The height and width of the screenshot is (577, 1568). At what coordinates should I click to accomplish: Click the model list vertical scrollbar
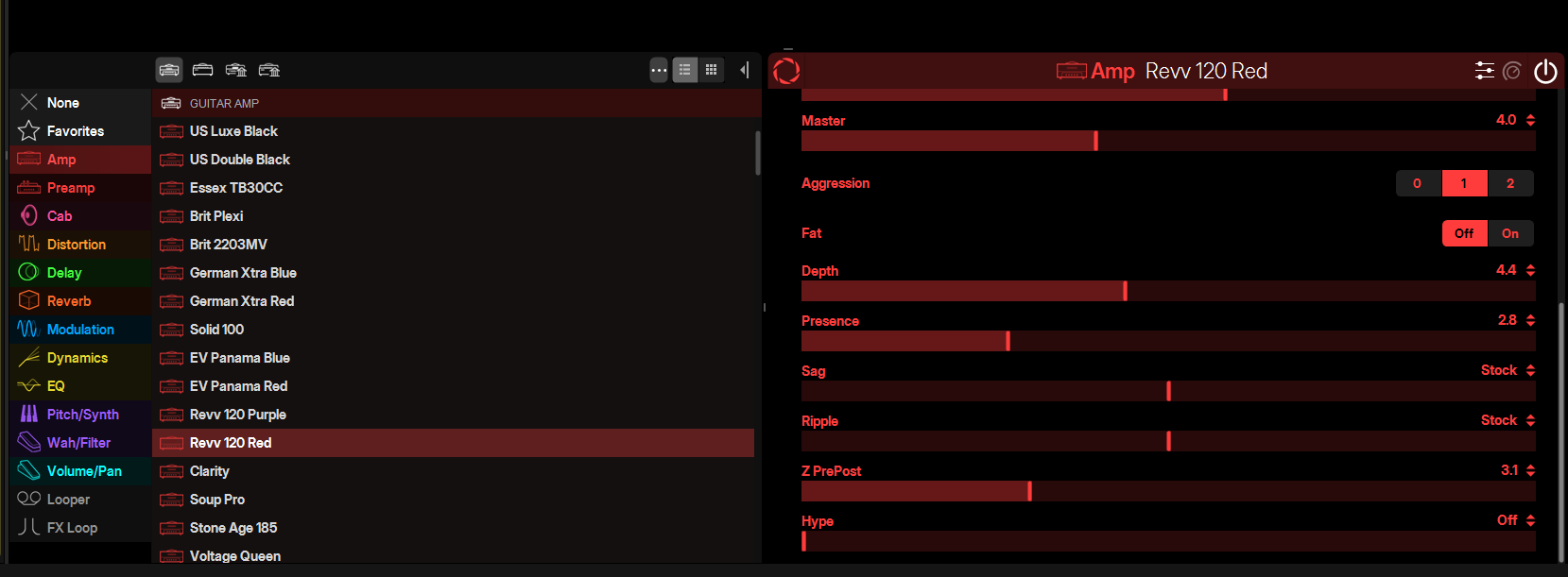point(757,153)
